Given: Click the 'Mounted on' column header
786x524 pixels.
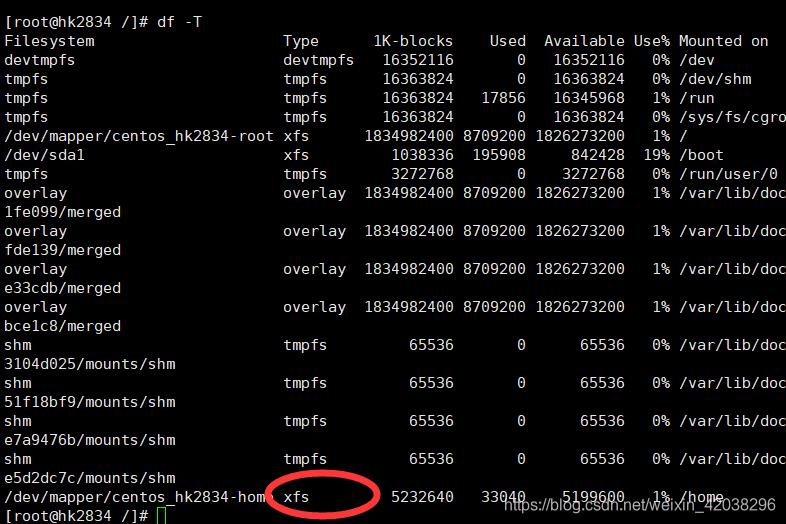Looking at the screenshot, I should click(x=723, y=41).
